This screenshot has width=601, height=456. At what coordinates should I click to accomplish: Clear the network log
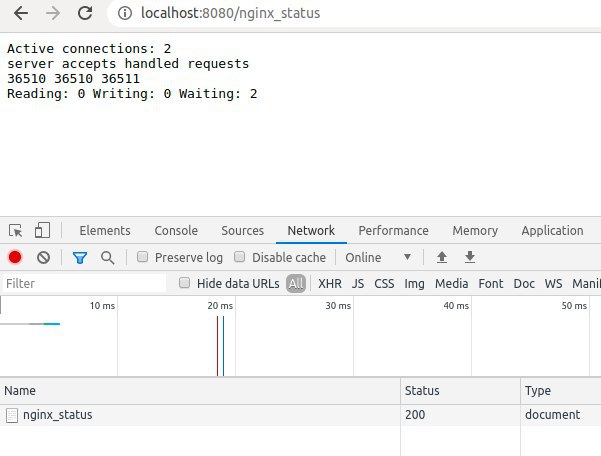(43, 257)
